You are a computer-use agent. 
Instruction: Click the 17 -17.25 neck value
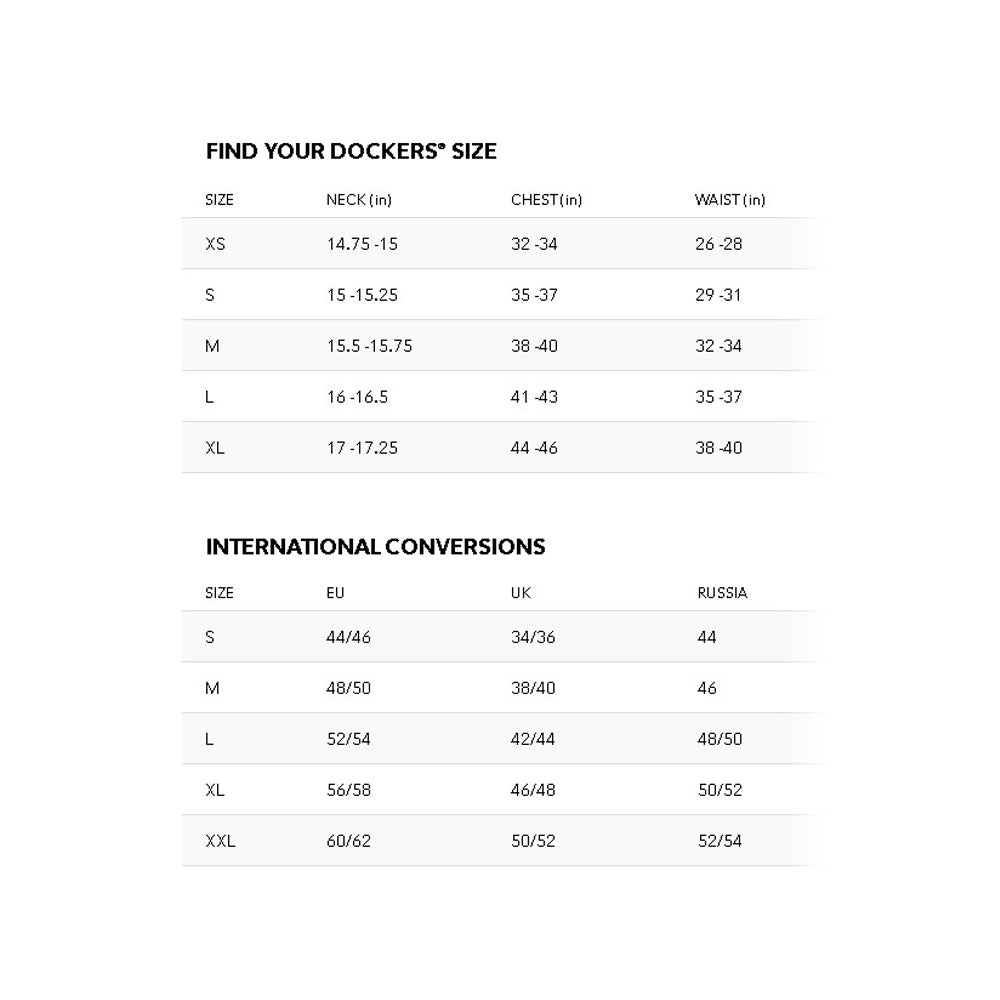(x=362, y=448)
